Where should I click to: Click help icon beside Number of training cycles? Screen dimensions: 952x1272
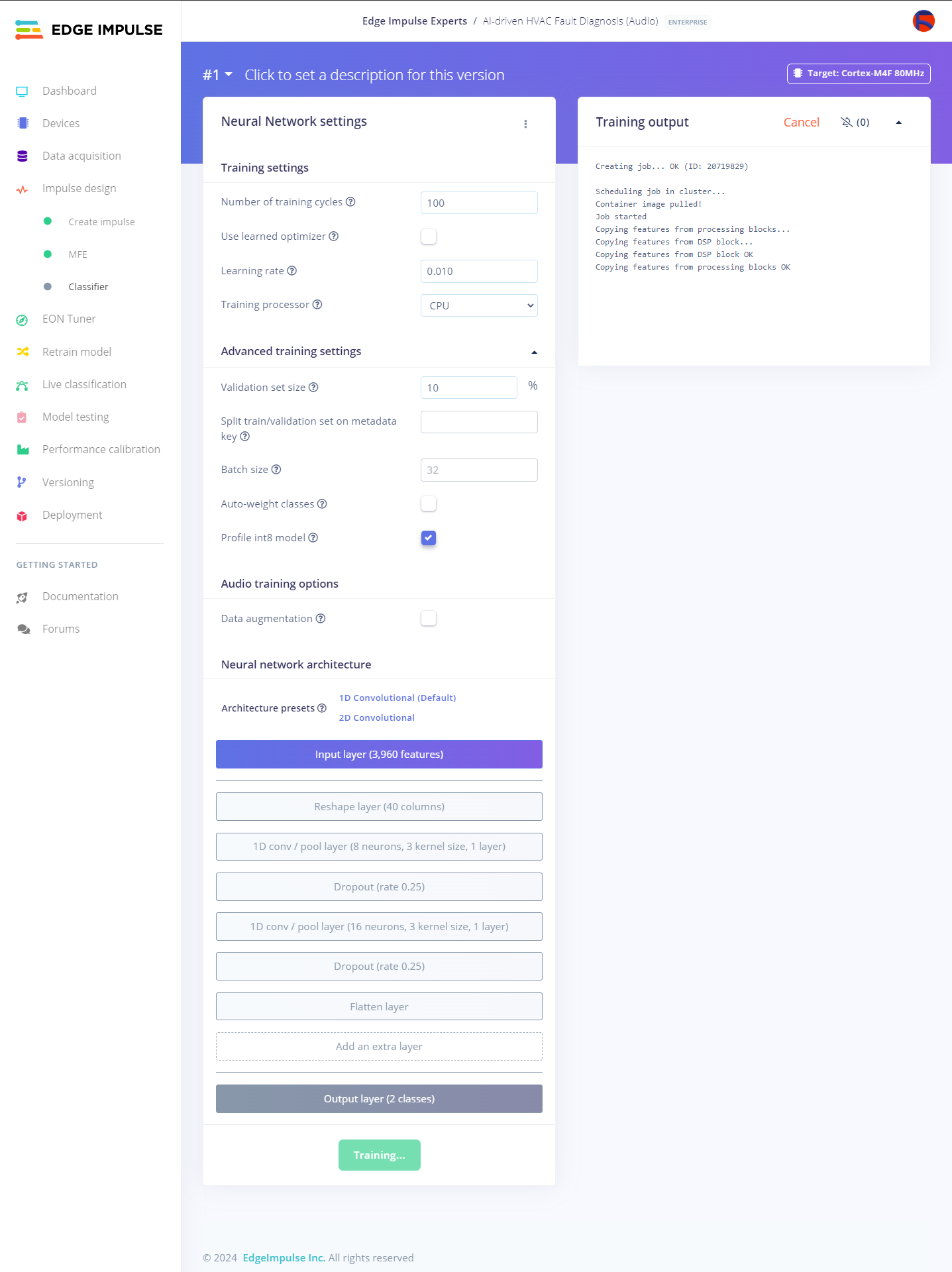pos(350,202)
